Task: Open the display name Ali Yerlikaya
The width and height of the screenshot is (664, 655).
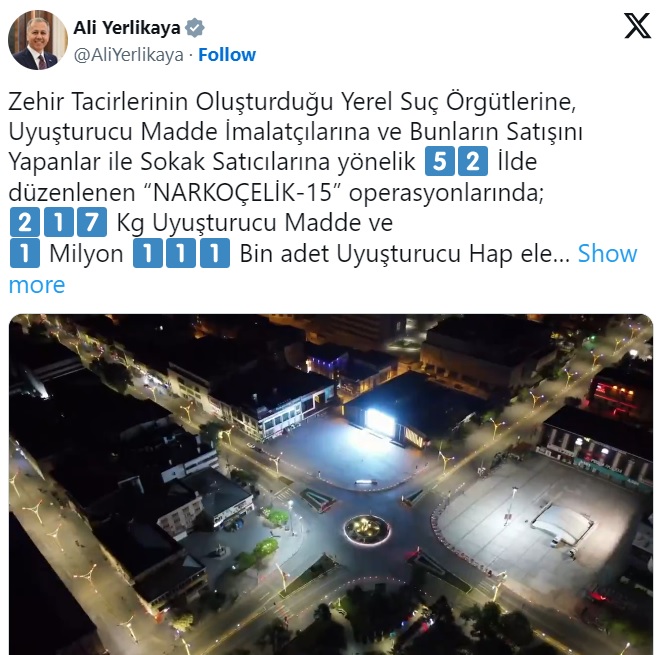Action: pyautogui.click(x=127, y=28)
